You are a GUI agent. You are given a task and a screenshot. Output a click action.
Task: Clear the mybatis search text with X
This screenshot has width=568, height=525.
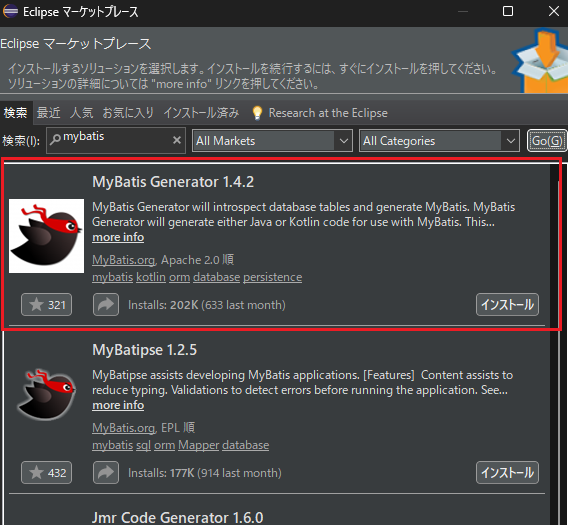pyautogui.click(x=177, y=140)
